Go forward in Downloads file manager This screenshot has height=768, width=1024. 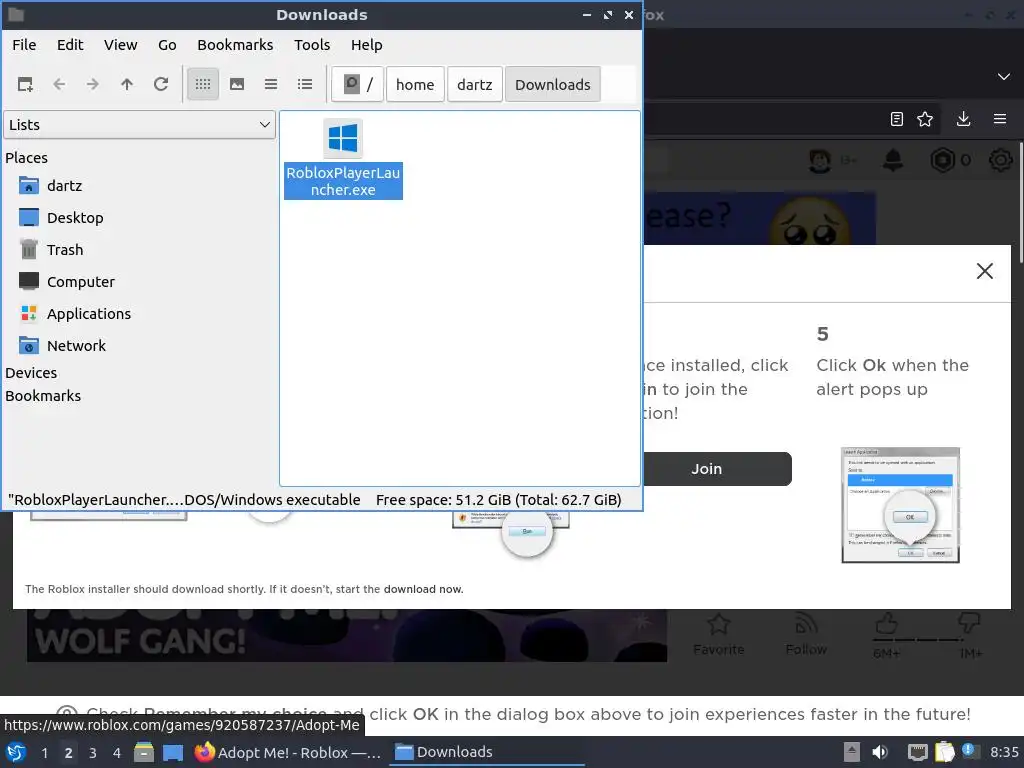pyautogui.click(x=93, y=84)
